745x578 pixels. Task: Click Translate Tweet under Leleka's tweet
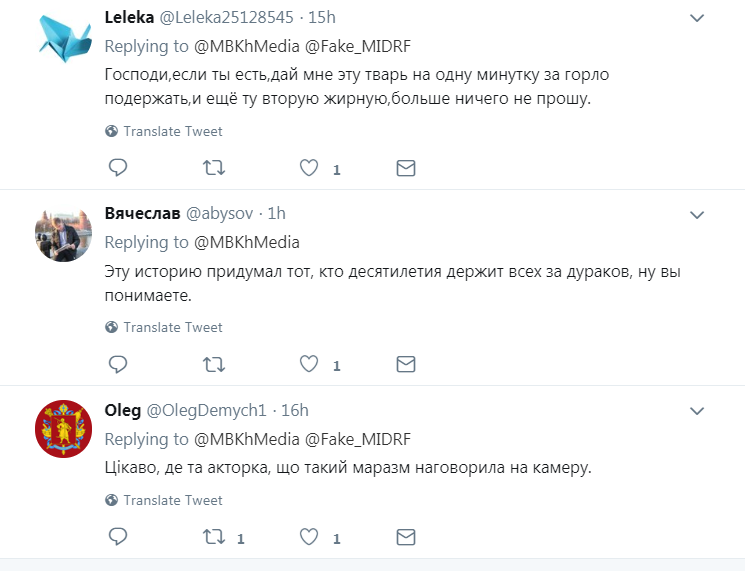click(172, 131)
